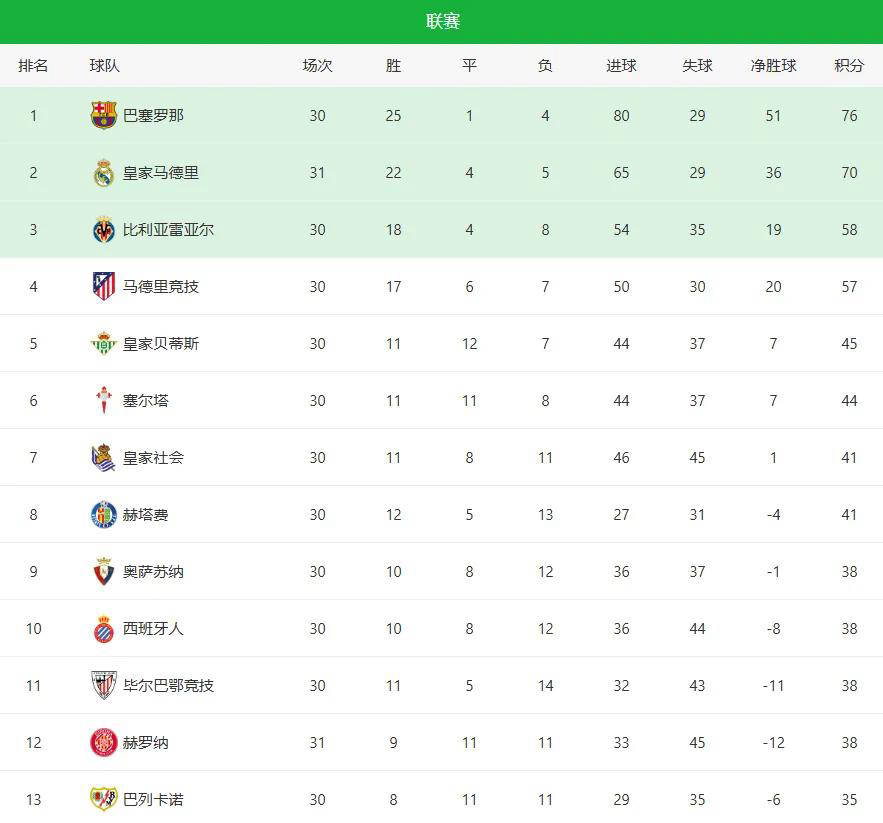Click the Real Madrid crest icon

click(x=104, y=173)
